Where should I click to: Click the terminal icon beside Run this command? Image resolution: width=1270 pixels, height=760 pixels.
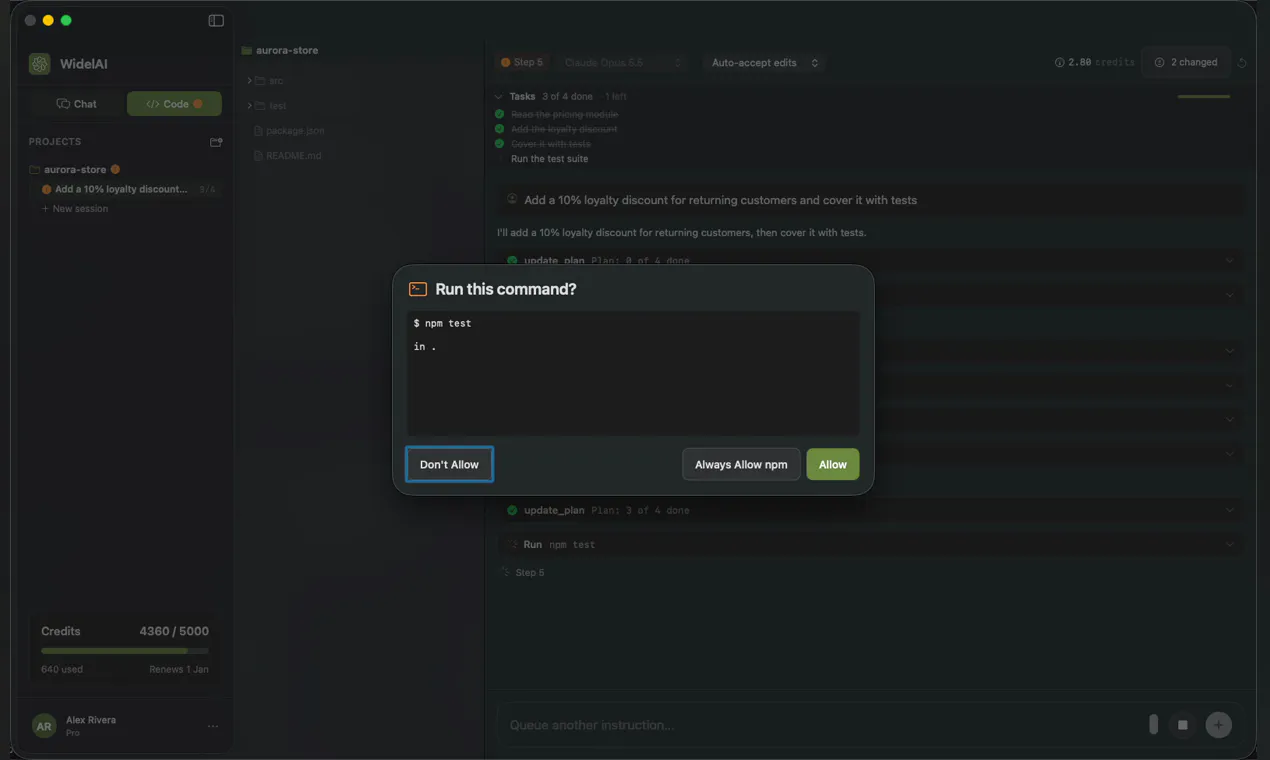click(x=418, y=289)
